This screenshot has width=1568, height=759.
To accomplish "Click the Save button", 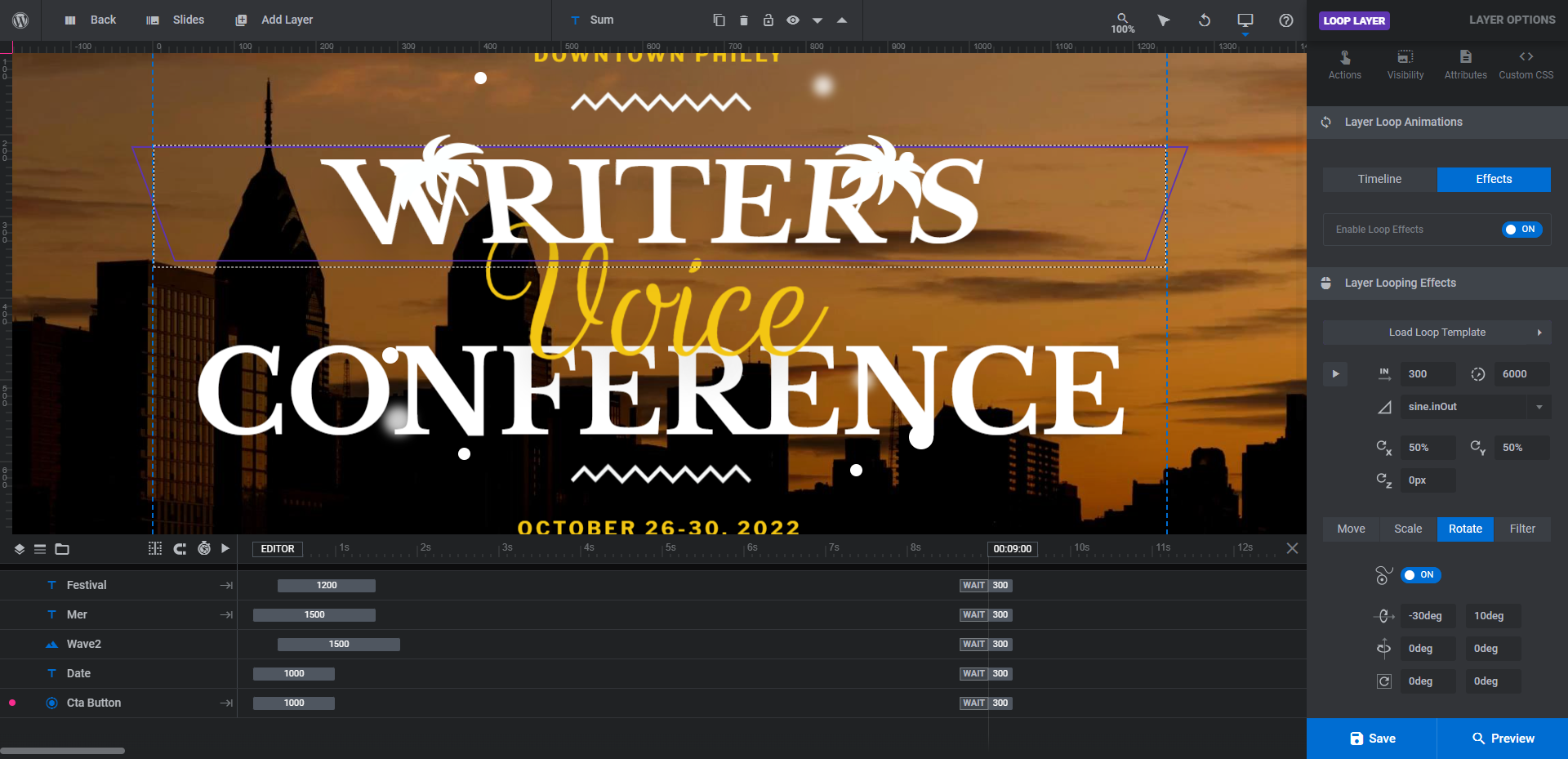I will (x=1372, y=739).
